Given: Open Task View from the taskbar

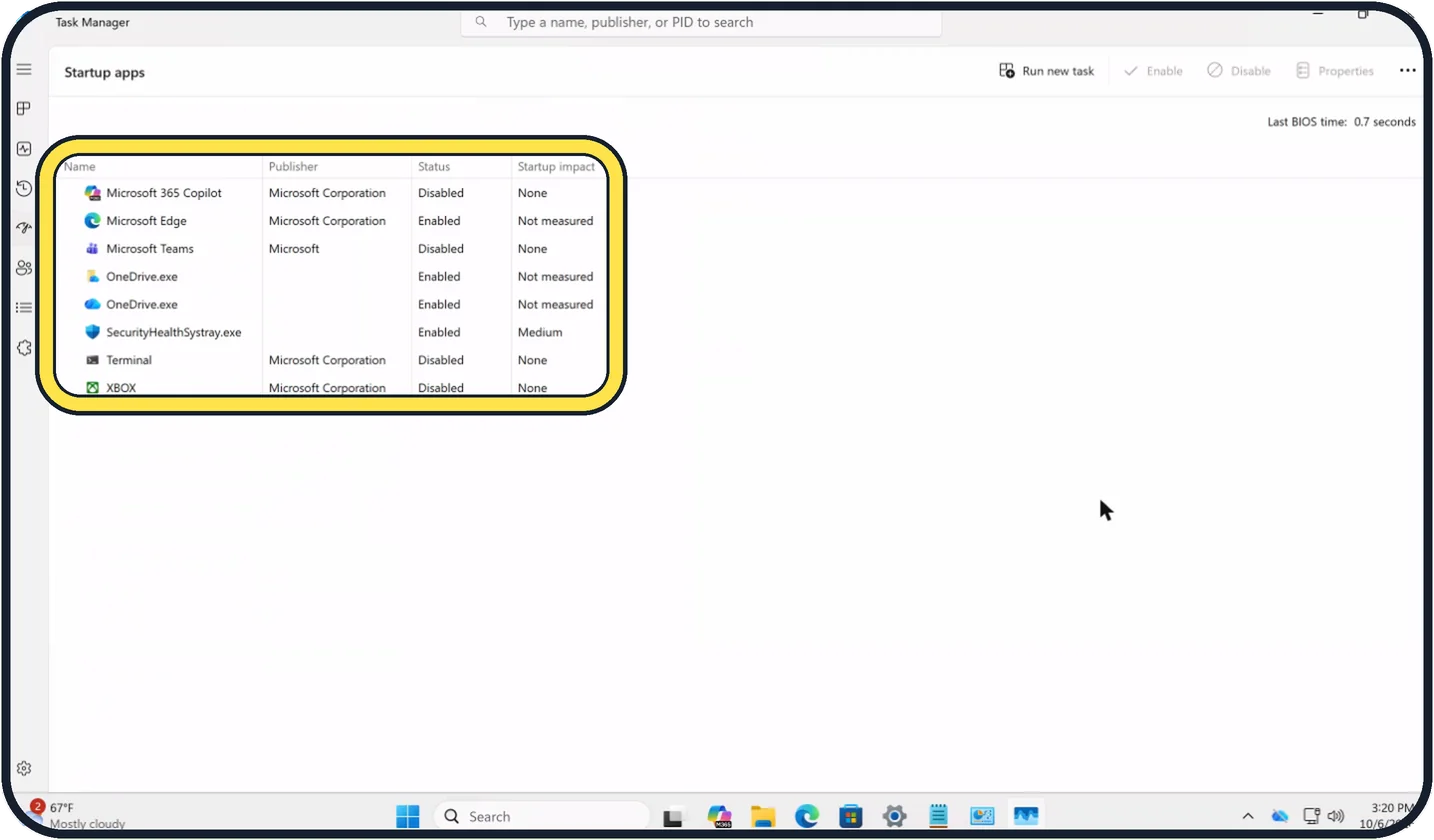Looking at the screenshot, I should click(x=673, y=817).
